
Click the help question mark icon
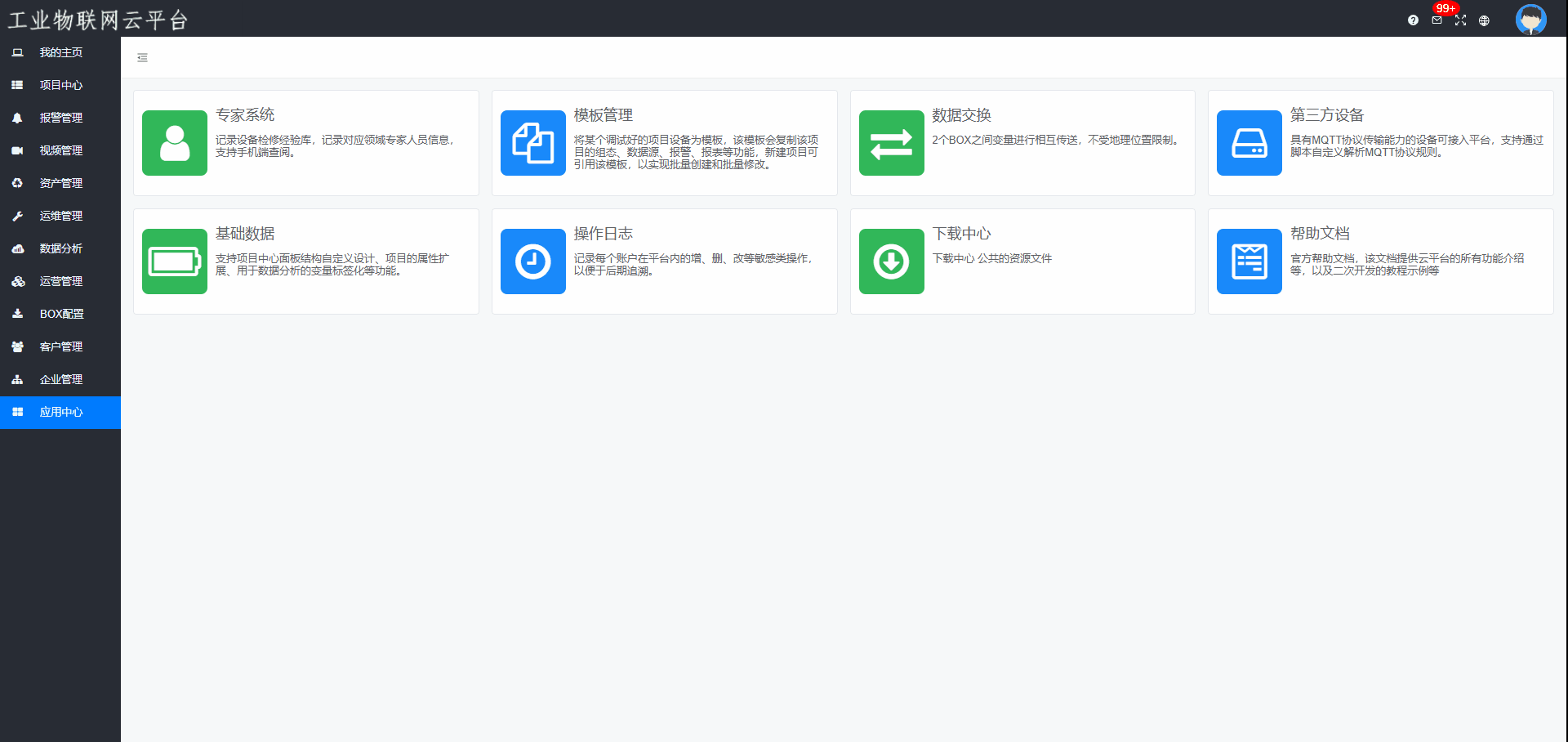(1413, 20)
